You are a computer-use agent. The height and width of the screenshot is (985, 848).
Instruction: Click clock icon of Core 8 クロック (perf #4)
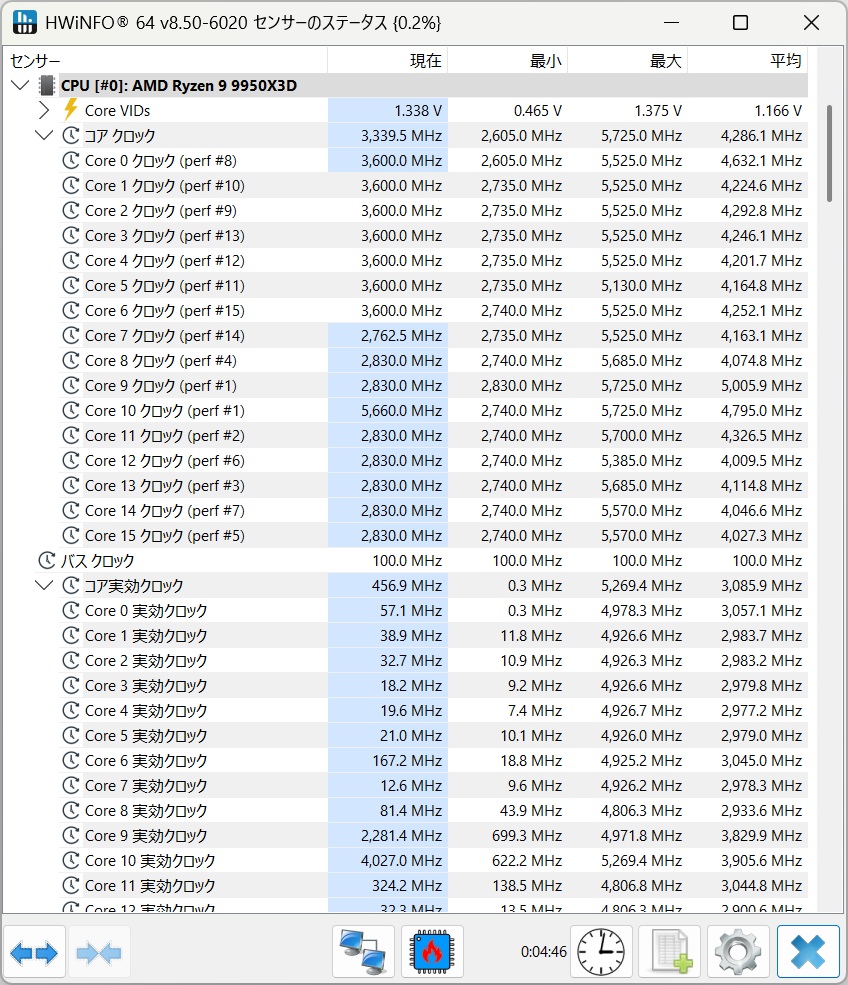point(71,361)
